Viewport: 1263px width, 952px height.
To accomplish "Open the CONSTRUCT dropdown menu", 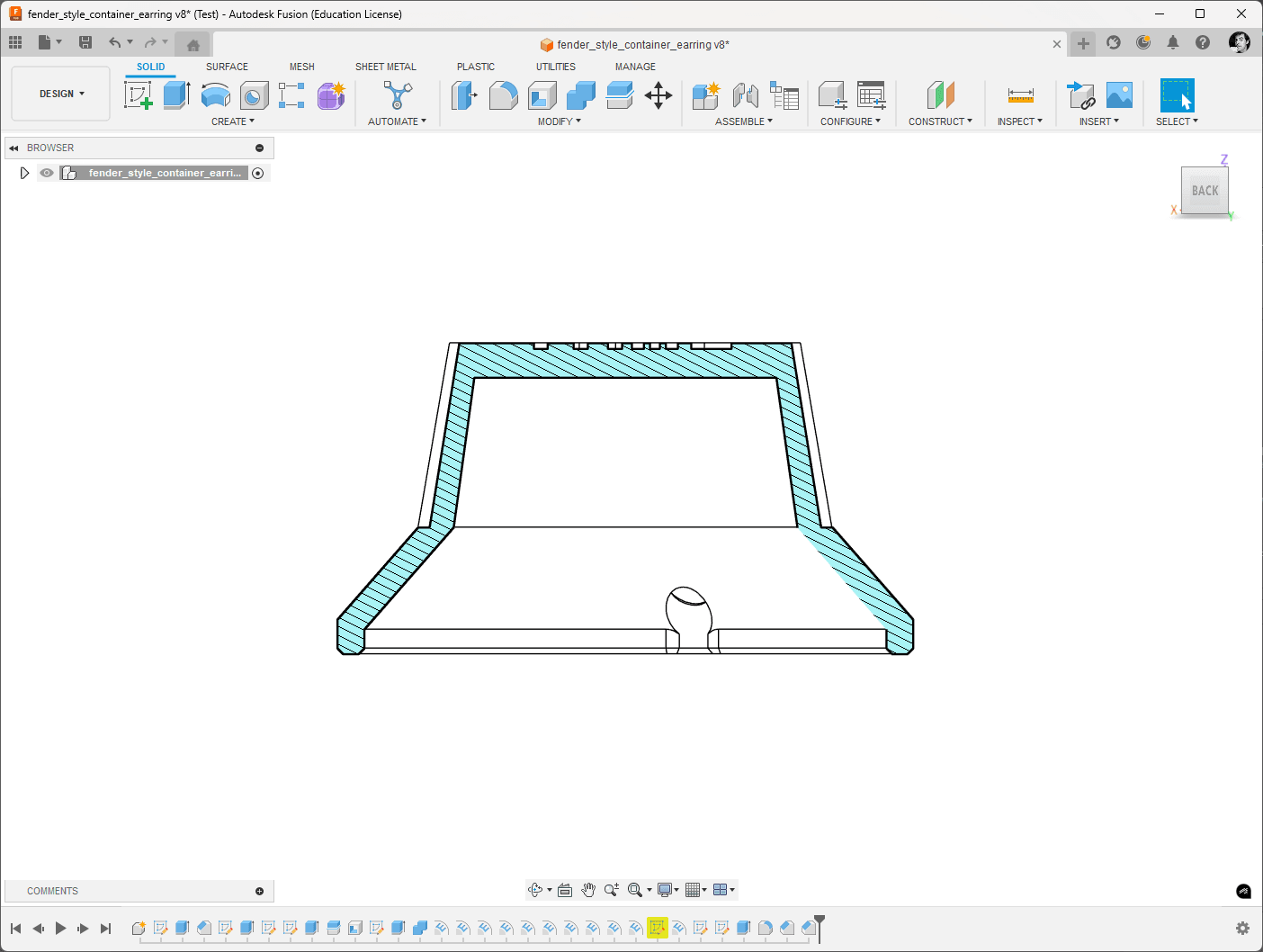I will coord(940,121).
